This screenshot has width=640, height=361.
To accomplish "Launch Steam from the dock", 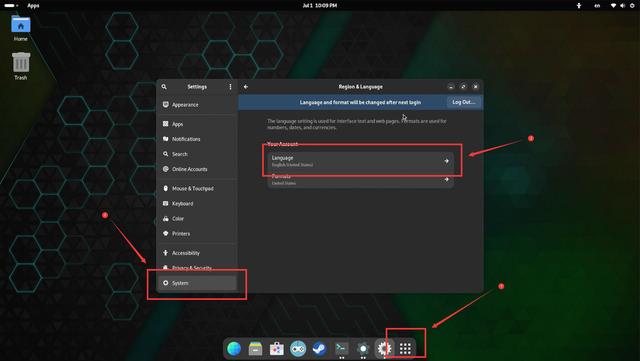I will pos(319,349).
